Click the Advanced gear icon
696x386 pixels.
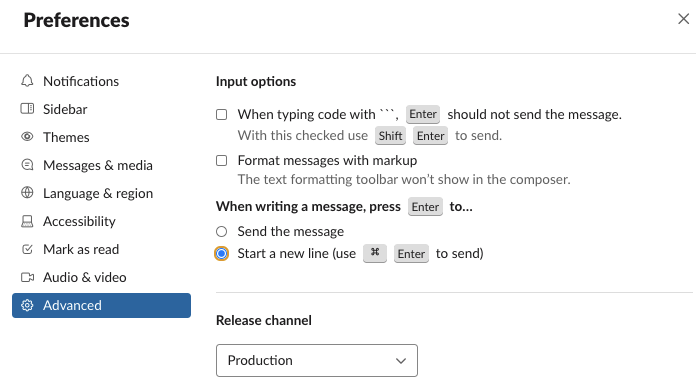(27, 305)
